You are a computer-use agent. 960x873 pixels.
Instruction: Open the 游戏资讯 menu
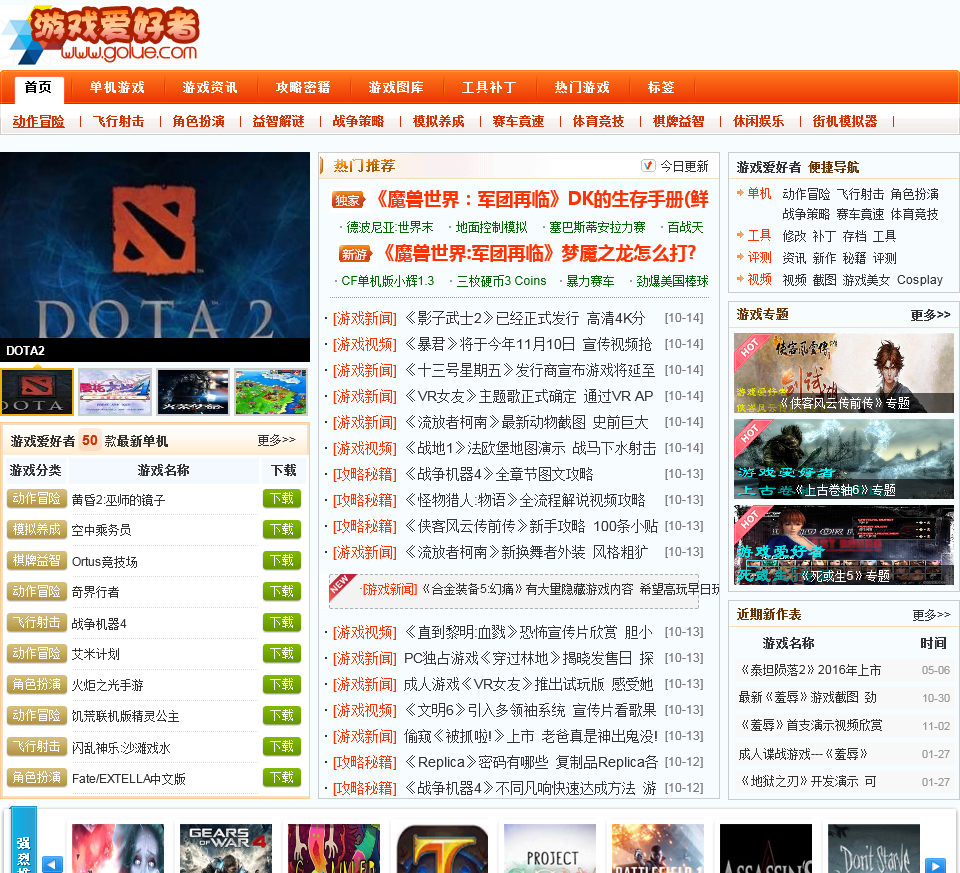pyautogui.click(x=210, y=87)
